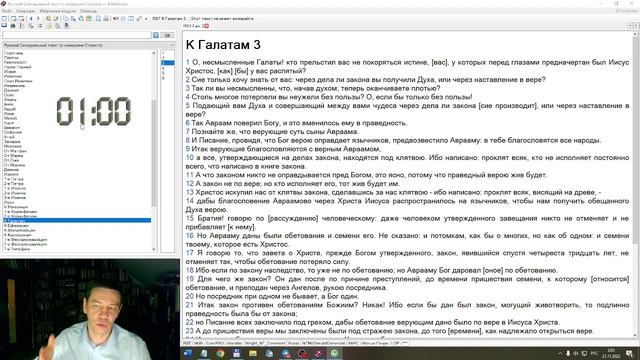Click the first icon in the top toolbar row
The width and height of the screenshot is (640, 360).
tap(4, 18)
